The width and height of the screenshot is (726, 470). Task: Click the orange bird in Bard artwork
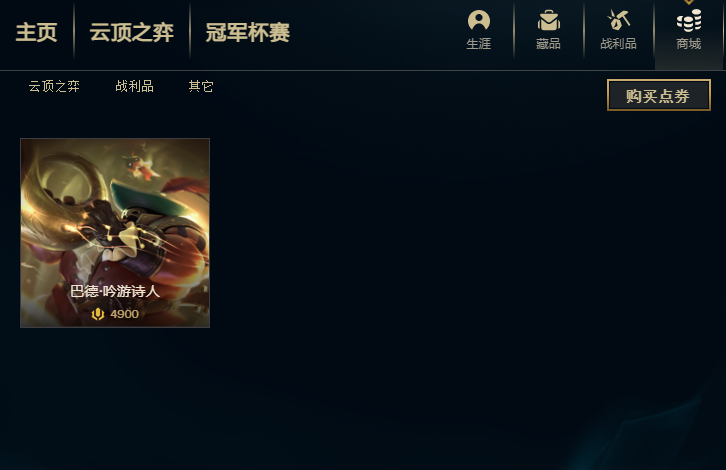click(x=141, y=167)
